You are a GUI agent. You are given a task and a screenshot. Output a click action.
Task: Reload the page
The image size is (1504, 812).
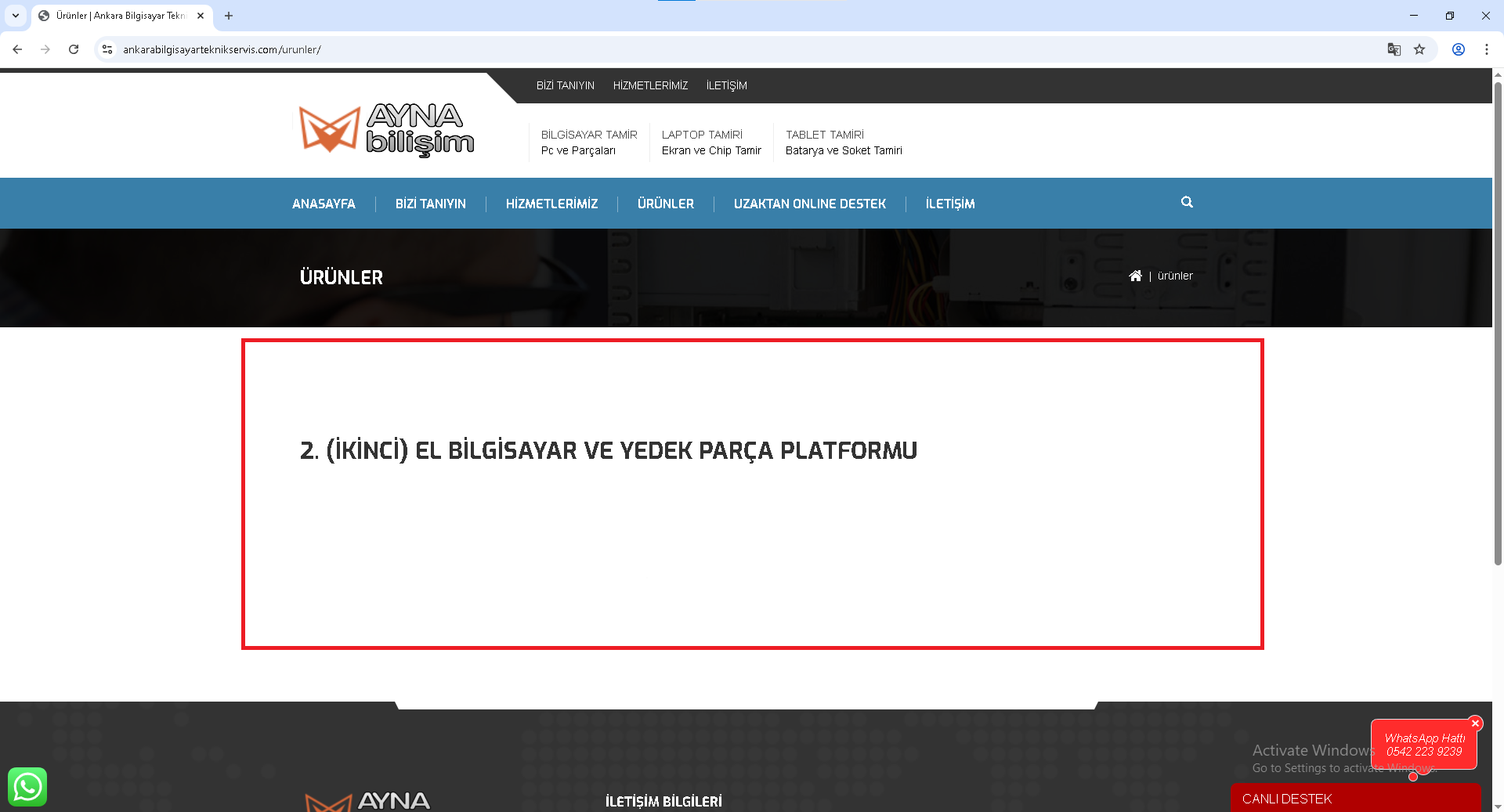click(74, 49)
